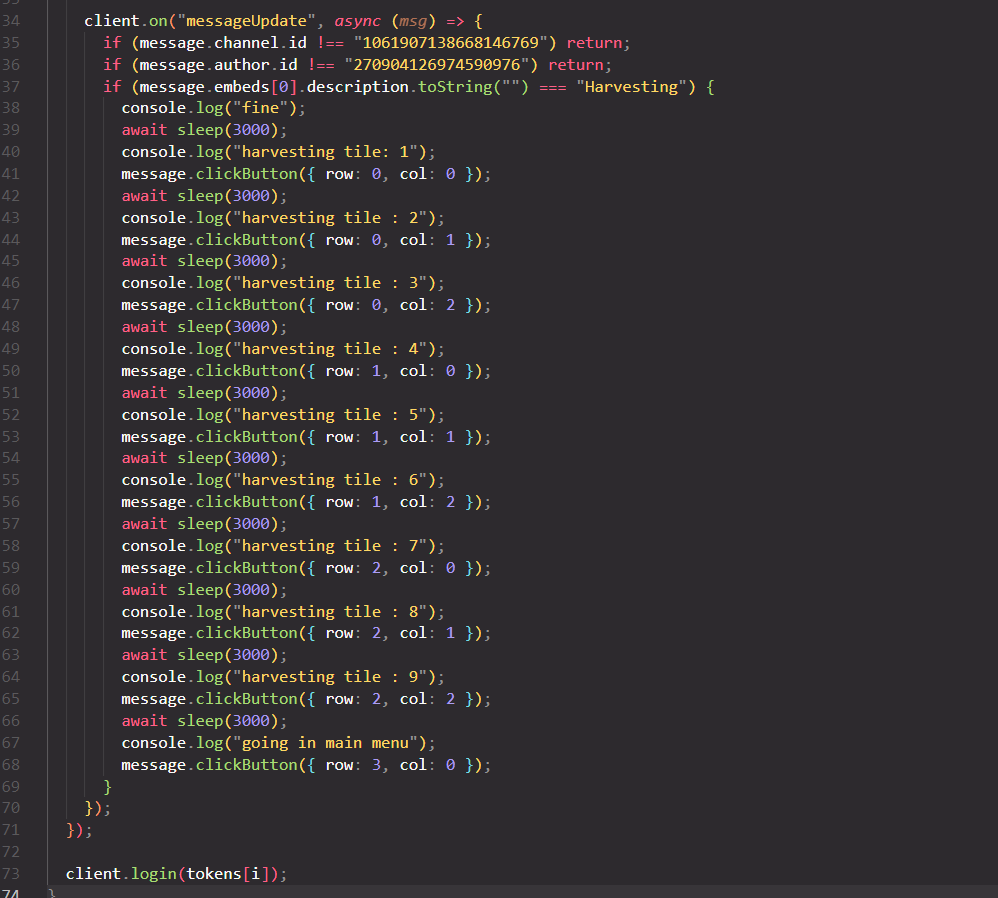Click "harvesting tile : 9" log string

[330, 677]
